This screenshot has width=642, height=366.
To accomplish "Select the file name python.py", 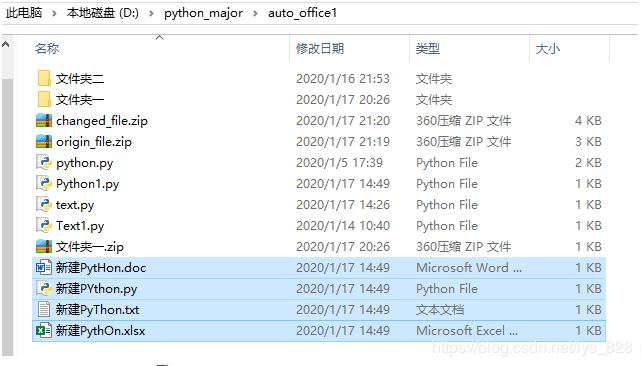I will [x=84, y=163].
